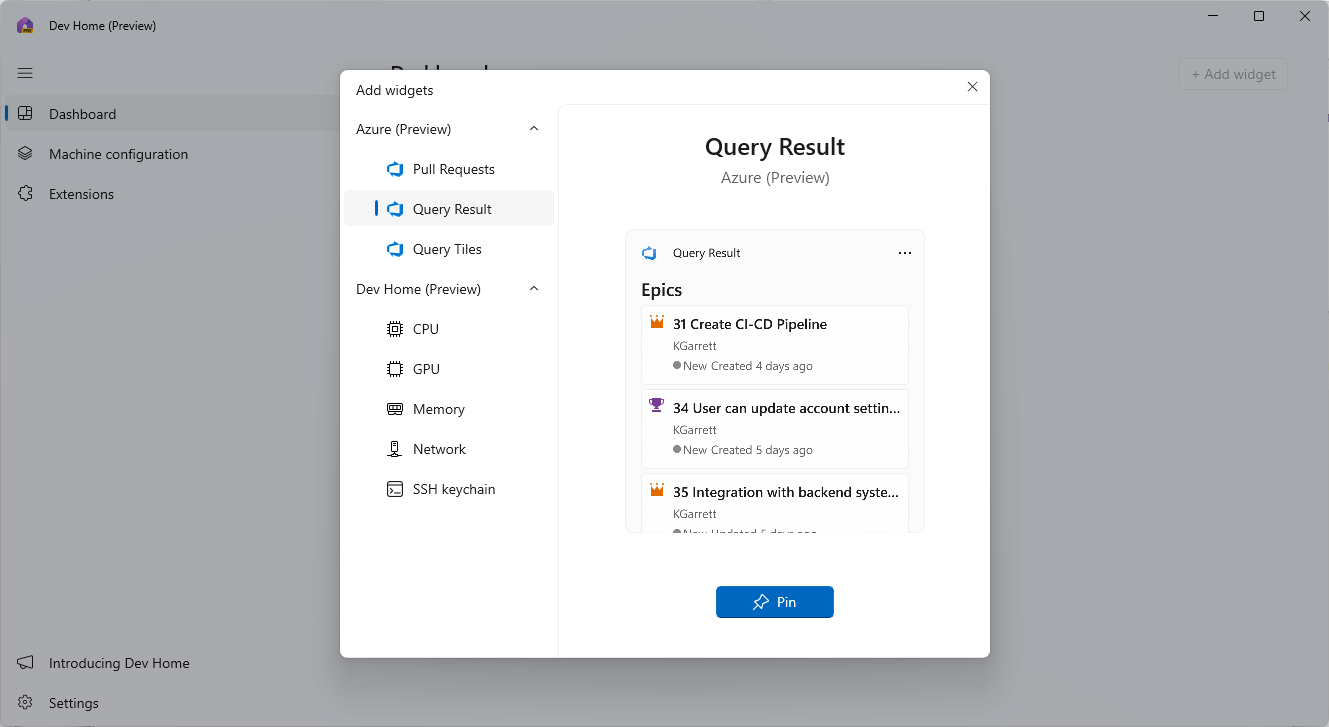Open the Dashboard page
Screen dimensions: 1329x727
click(x=170, y=114)
